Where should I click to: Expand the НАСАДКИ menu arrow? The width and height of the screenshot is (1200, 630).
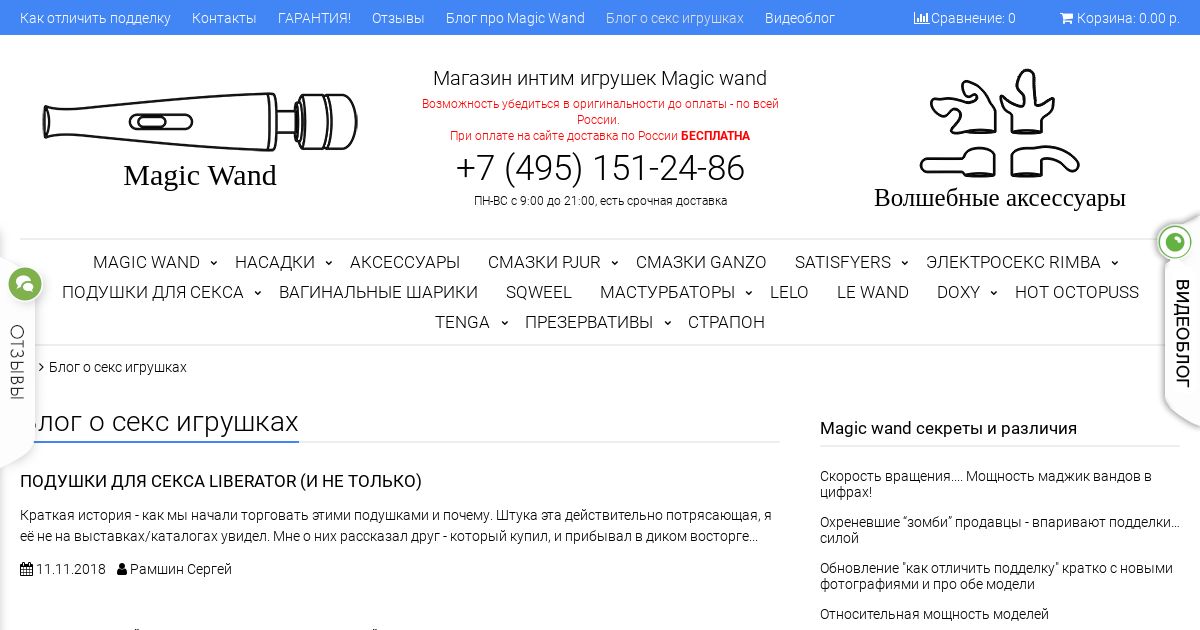(x=328, y=263)
